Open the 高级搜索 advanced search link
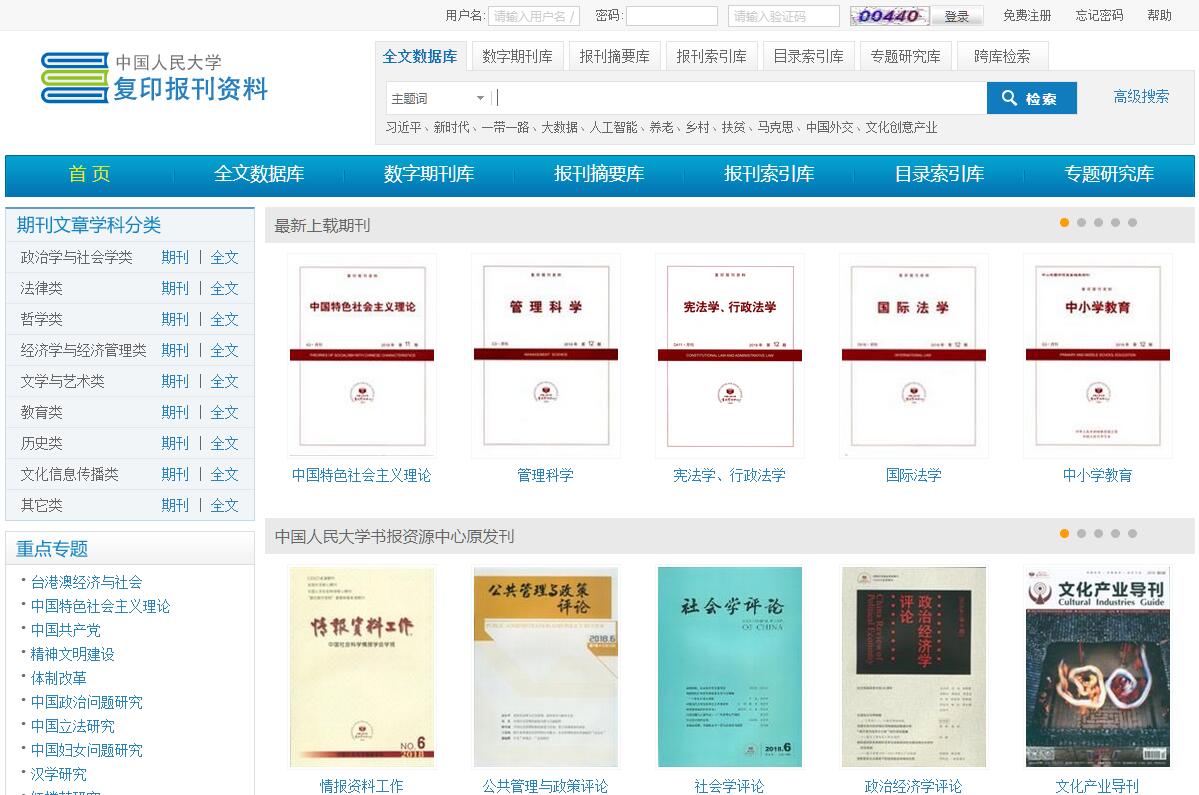This screenshot has height=795, width=1199. click(x=1141, y=97)
